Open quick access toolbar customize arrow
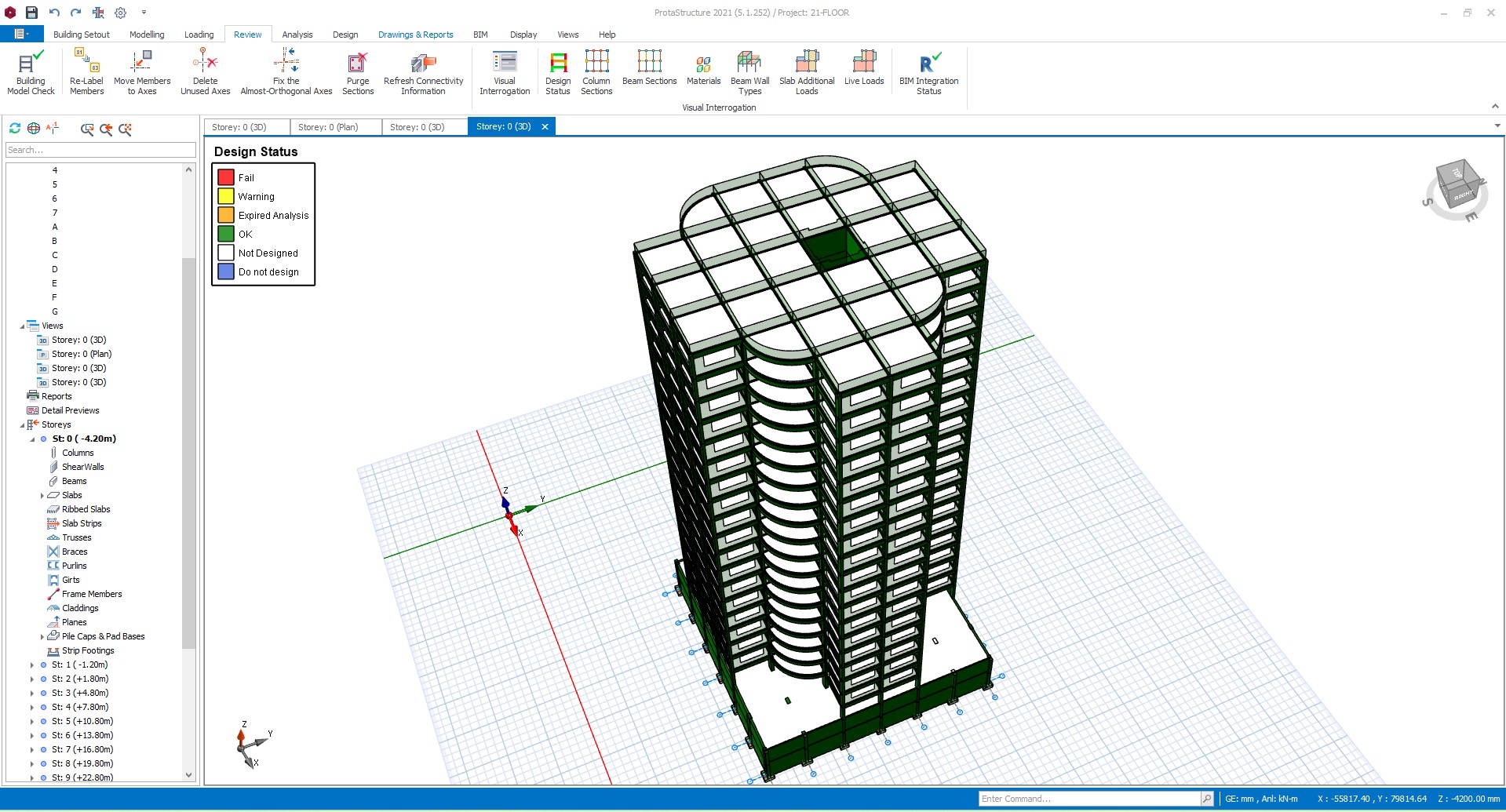Screen dimensions: 1506x812 coord(144,13)
